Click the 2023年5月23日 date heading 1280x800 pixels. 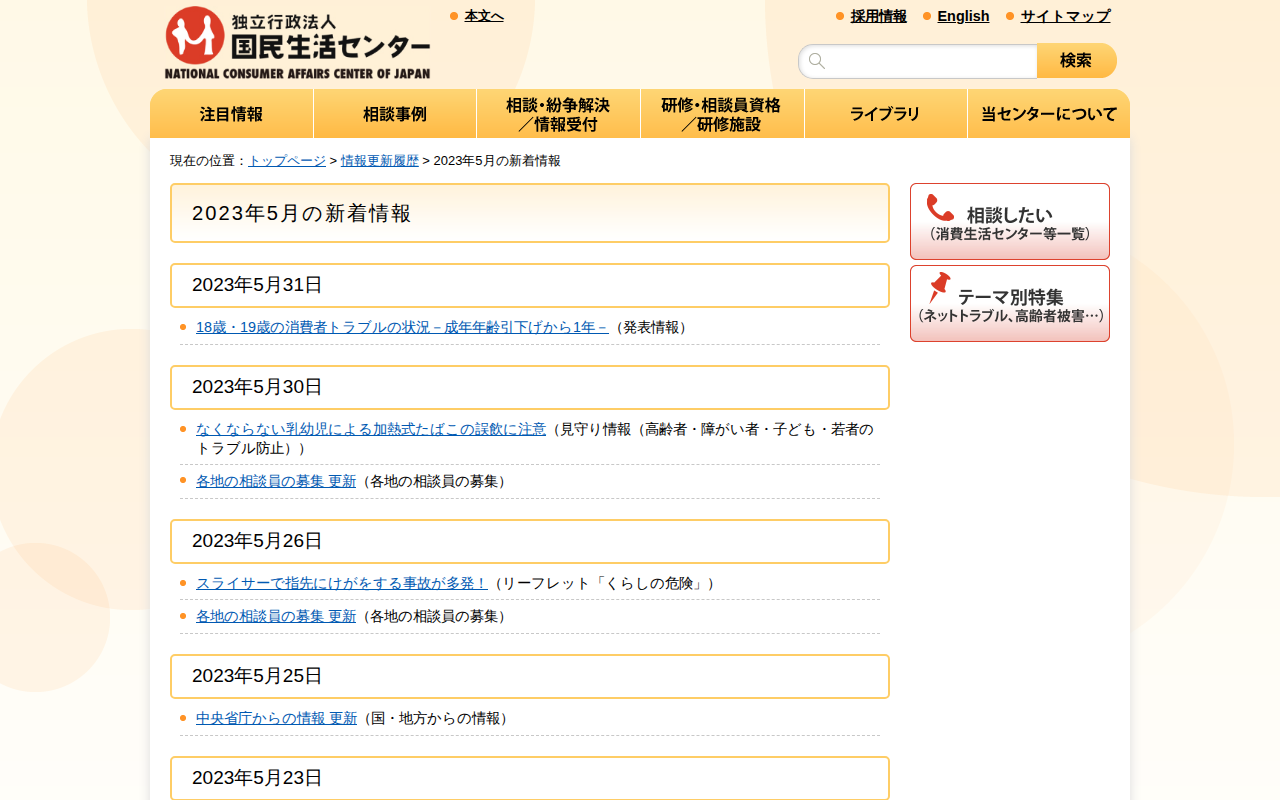pyautogui.click(x=530, y=778)
